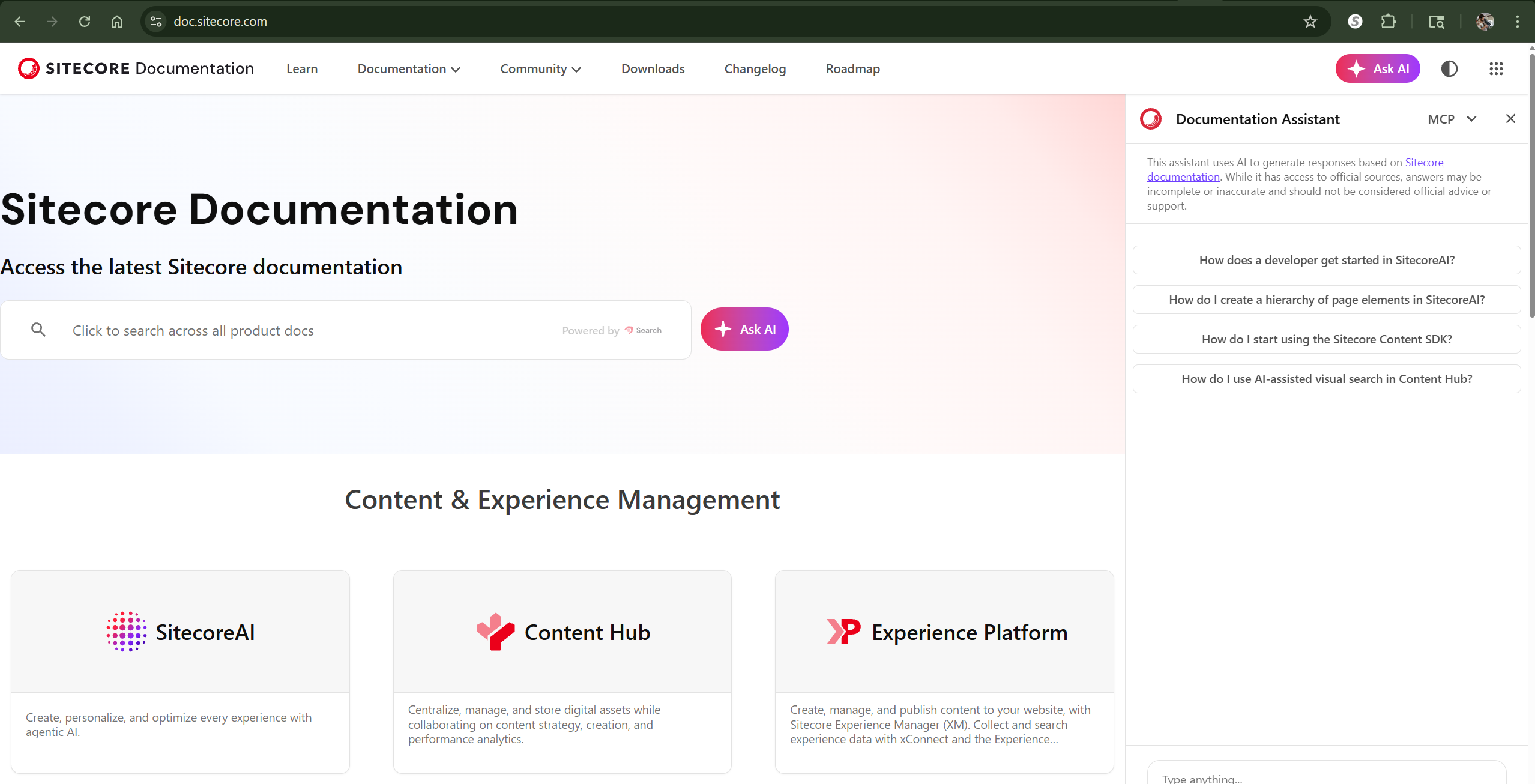The width and height of the screenshot is (1535, 784).
Task: Click the Content & Experience Management heading
Action: pos(562,500)
